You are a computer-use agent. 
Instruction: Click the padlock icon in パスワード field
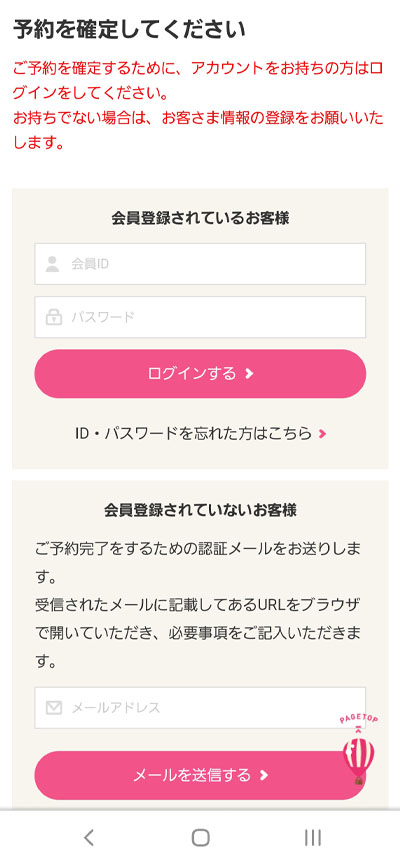[x=53, y=317]
